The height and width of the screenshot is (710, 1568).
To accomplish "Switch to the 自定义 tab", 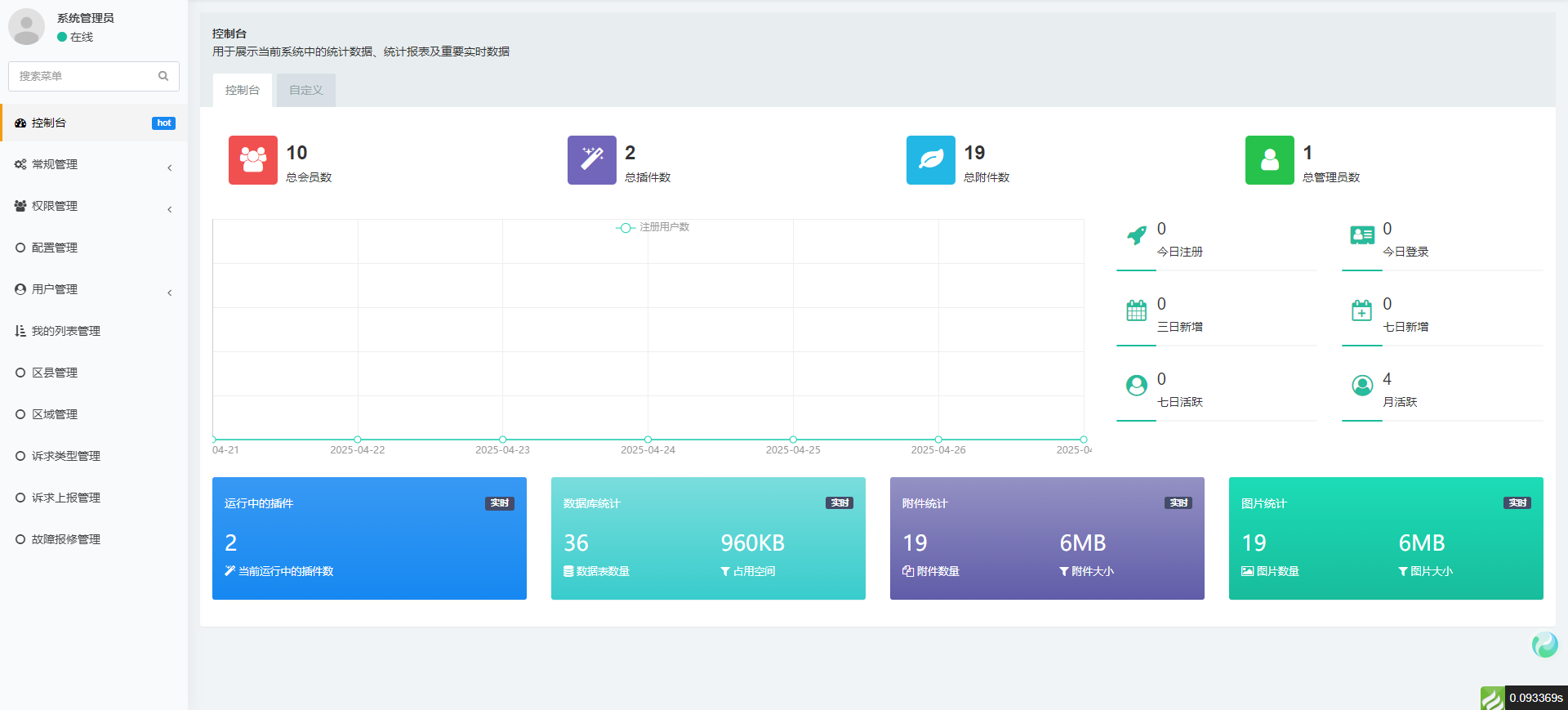I will point(306,90).
